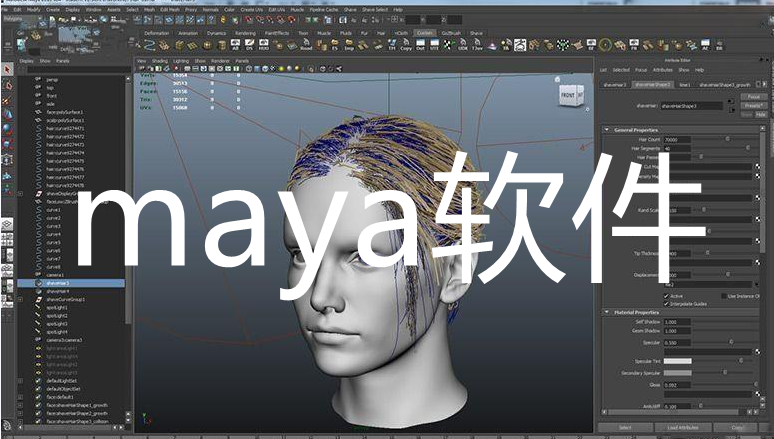This screenshot has width=774, height=439.
Task: Click the home icon above view cube
Action: tap(557, 79)
